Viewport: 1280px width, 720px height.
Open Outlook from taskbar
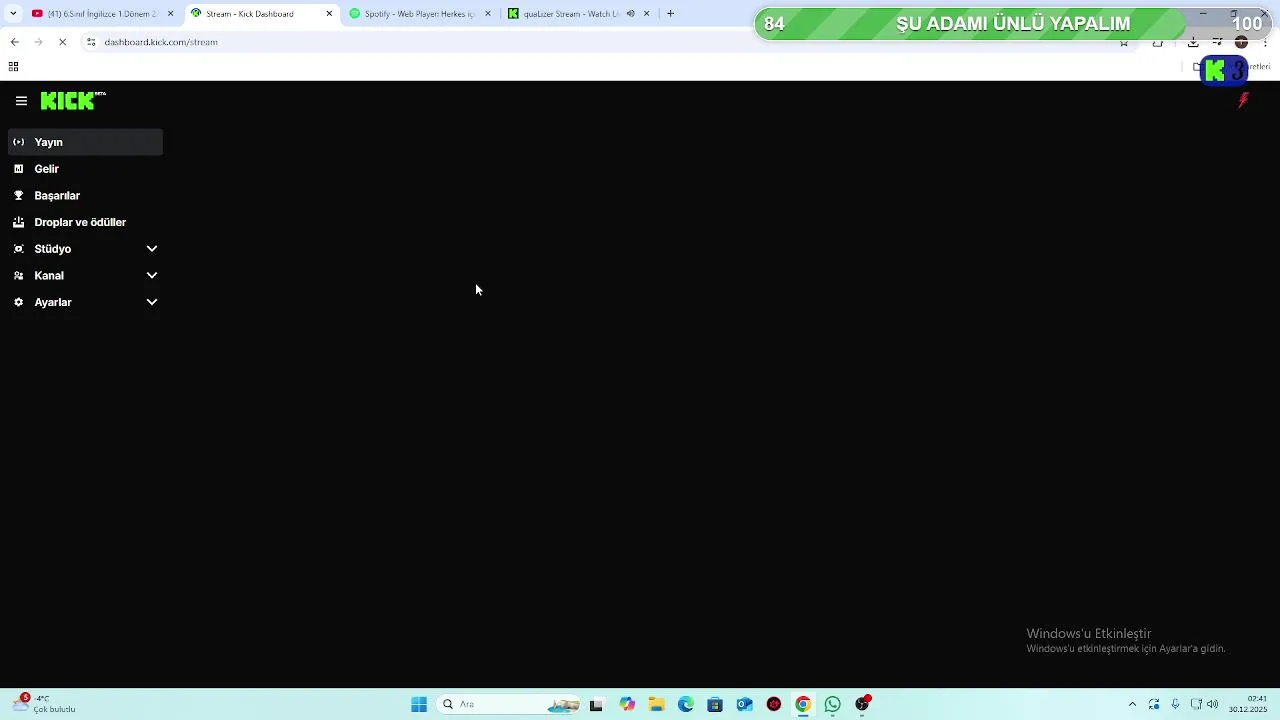[744, 704]
